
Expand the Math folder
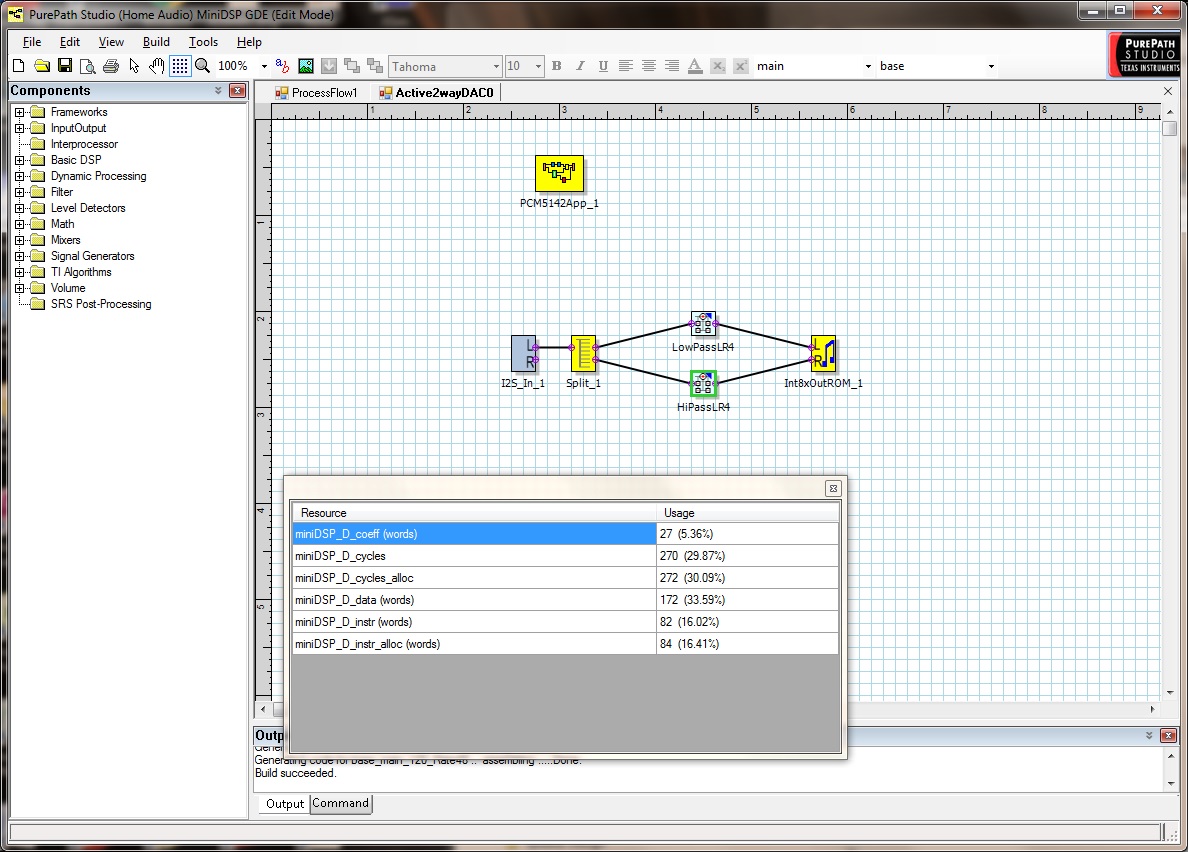point(20,224)
